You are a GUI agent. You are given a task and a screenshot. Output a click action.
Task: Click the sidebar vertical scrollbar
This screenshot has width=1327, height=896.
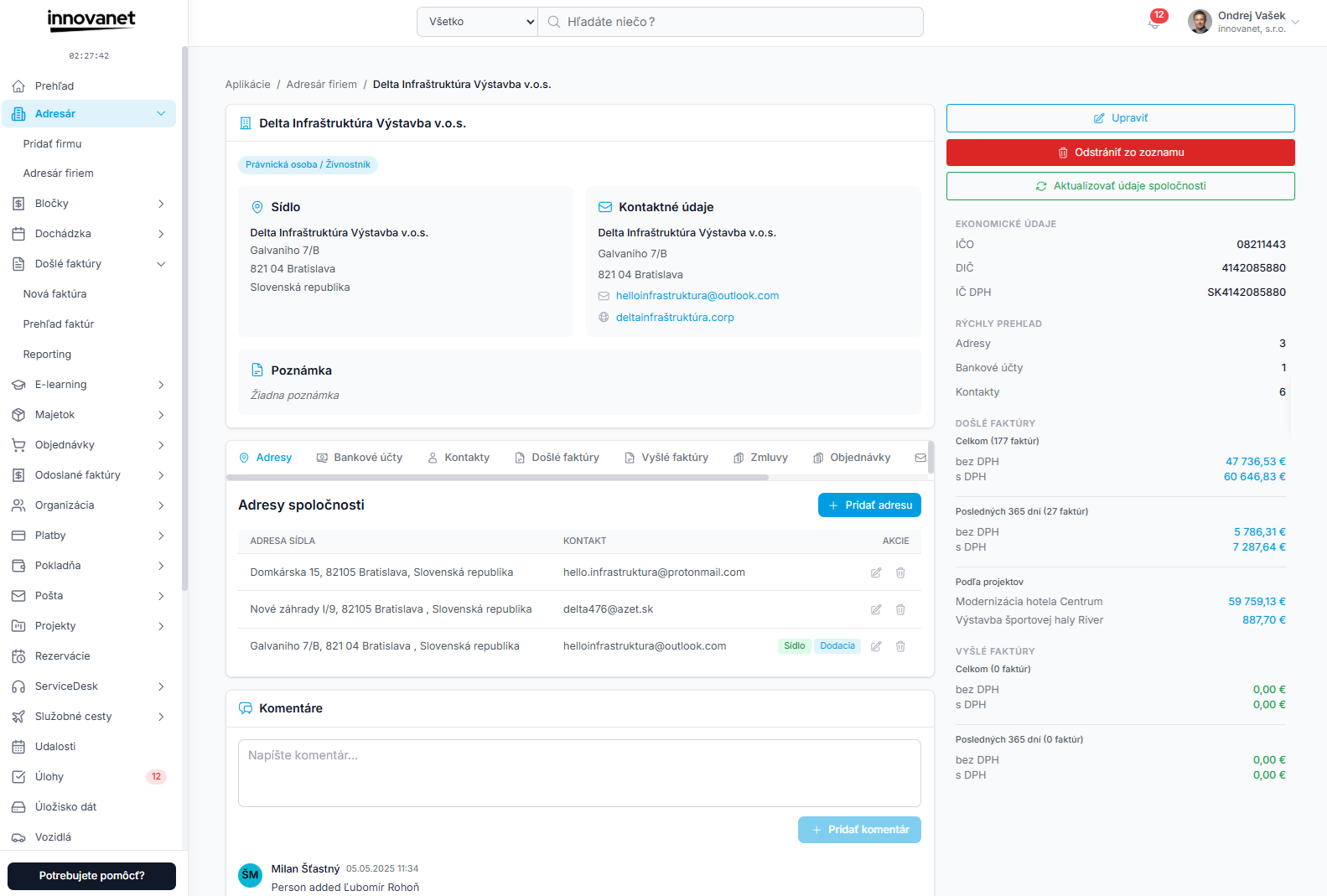184,319
